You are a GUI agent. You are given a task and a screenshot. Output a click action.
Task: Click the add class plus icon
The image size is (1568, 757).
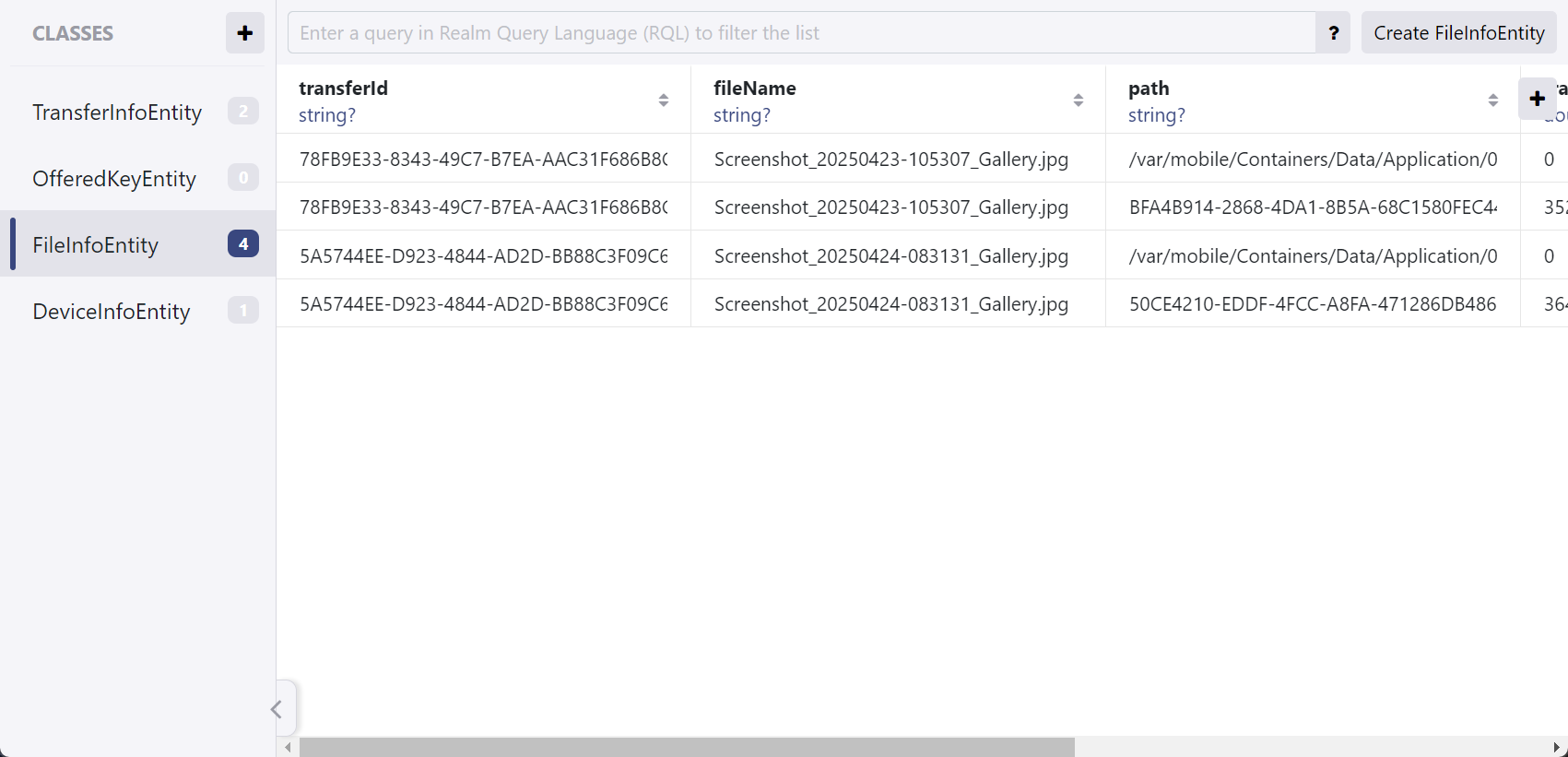244,33
